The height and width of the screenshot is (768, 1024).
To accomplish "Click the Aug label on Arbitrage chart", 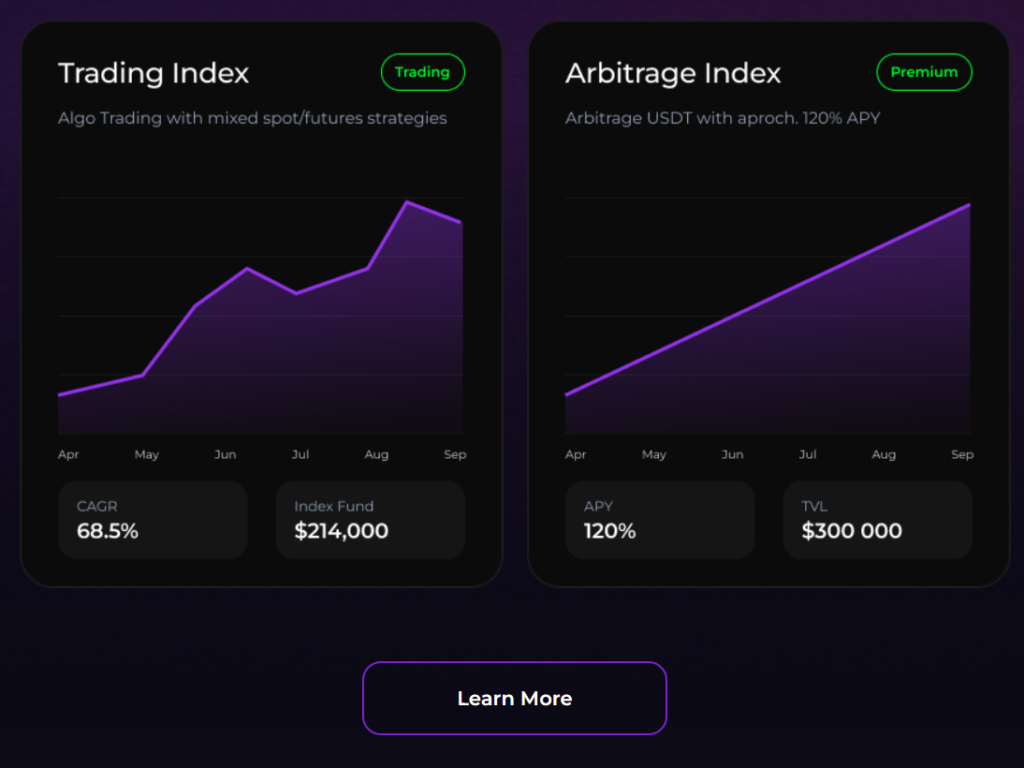I will pyautogui.click(x=884, y=455).
